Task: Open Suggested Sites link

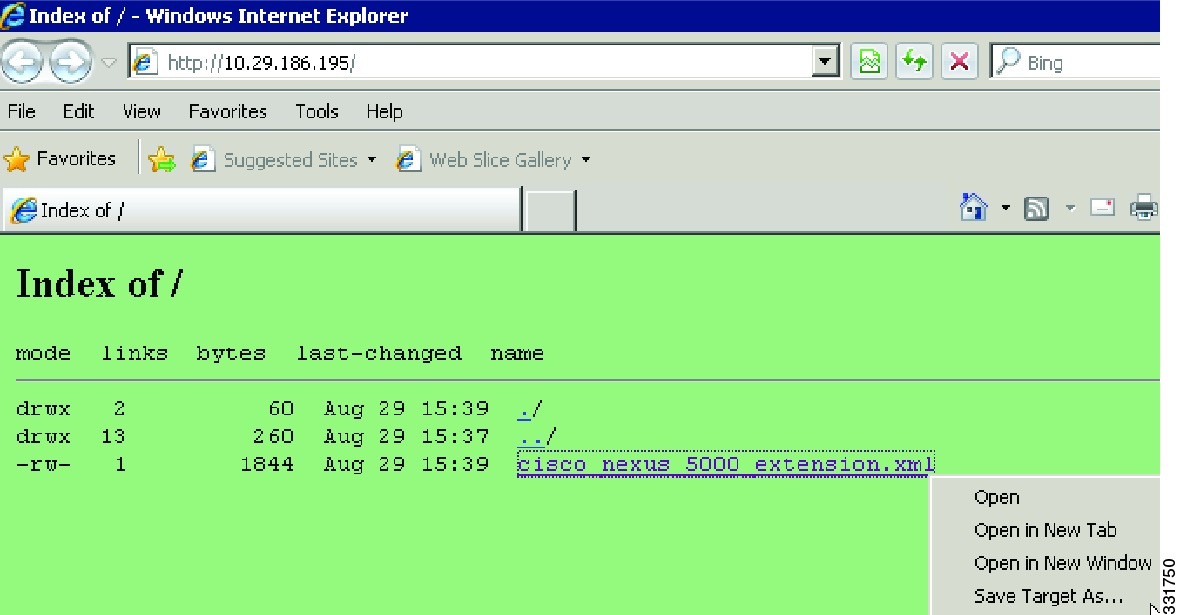Action: [274, 160]
